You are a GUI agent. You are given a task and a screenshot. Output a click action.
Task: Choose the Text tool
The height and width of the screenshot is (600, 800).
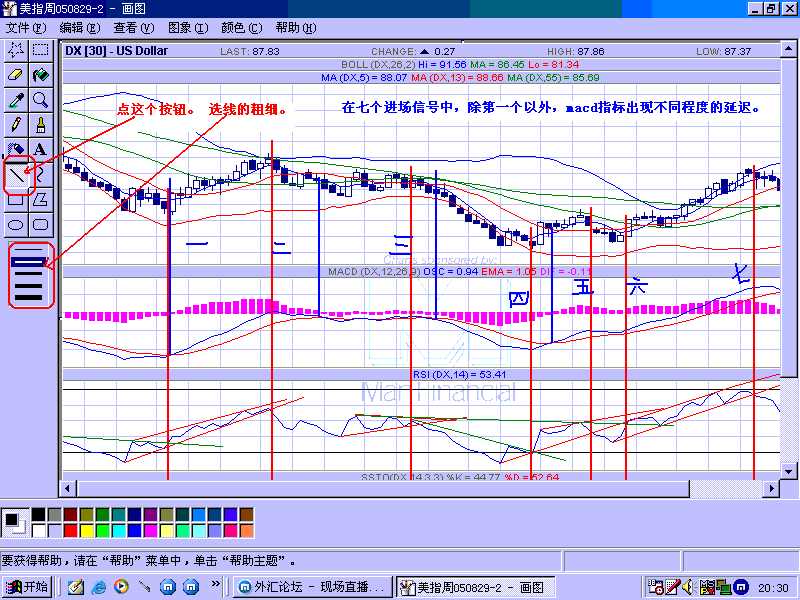click(x=40, y=150)
